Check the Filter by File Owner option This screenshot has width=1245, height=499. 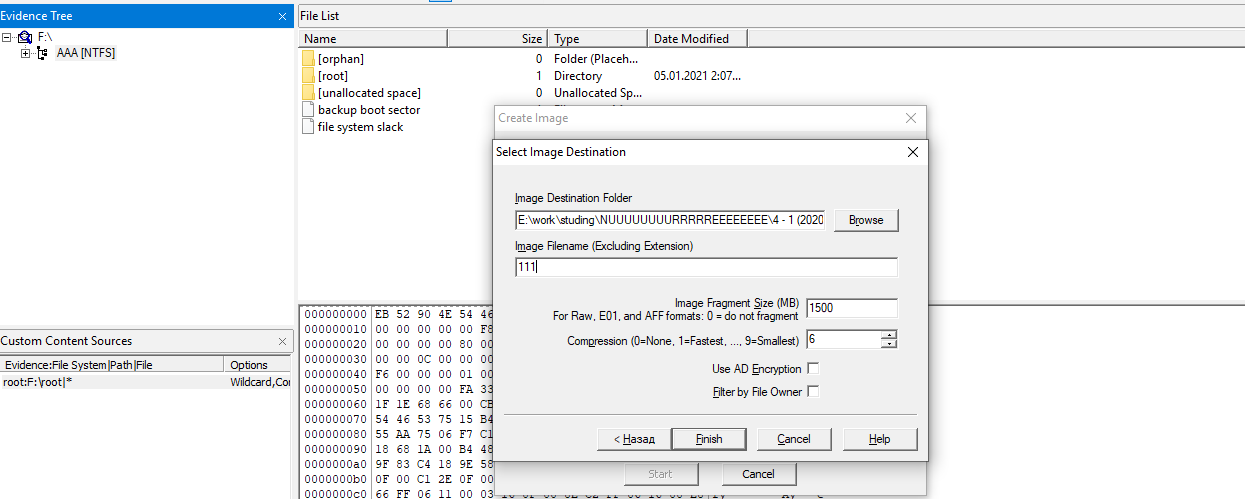pyautogui.click(x=813, y=392)
